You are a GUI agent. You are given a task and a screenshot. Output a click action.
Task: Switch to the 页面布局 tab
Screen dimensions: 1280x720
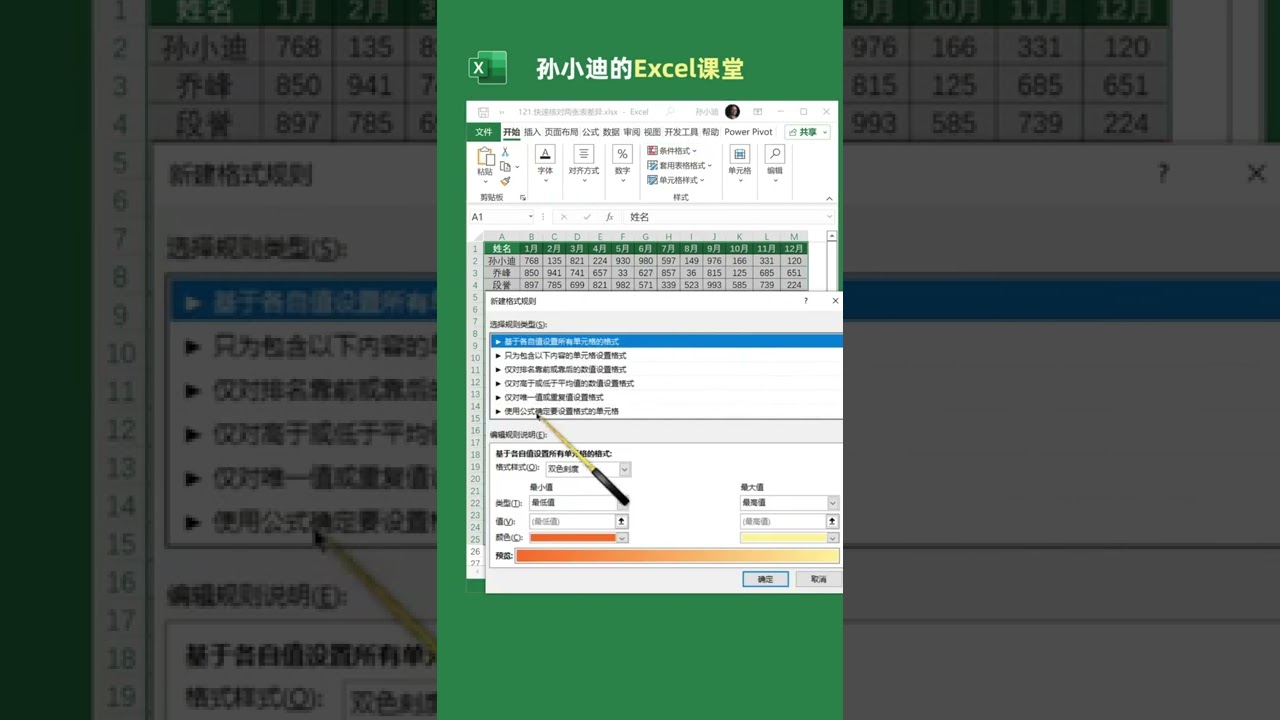[x=561, y=132]
